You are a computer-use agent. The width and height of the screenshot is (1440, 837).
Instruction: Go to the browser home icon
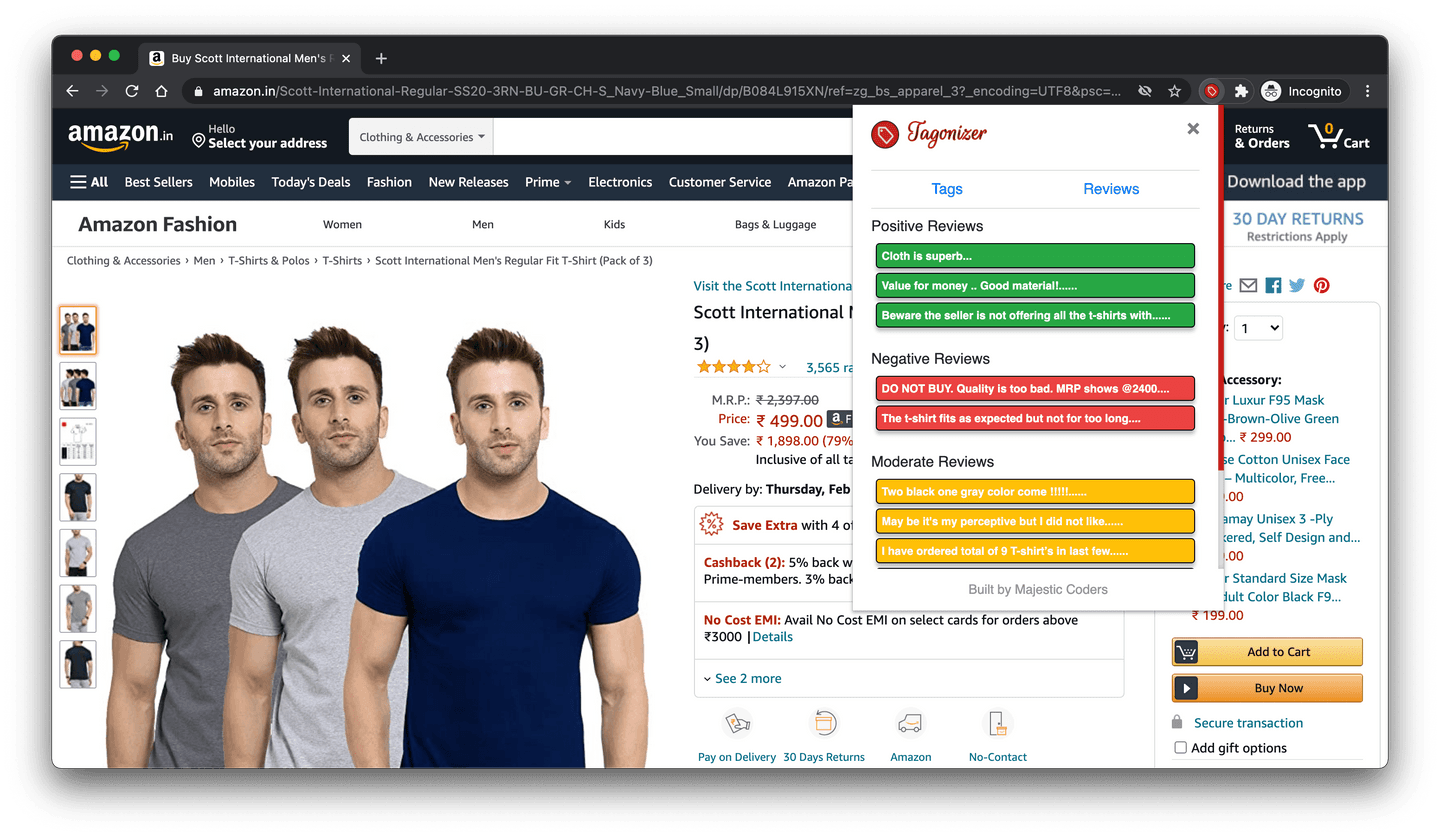click(x=161, y=91)
